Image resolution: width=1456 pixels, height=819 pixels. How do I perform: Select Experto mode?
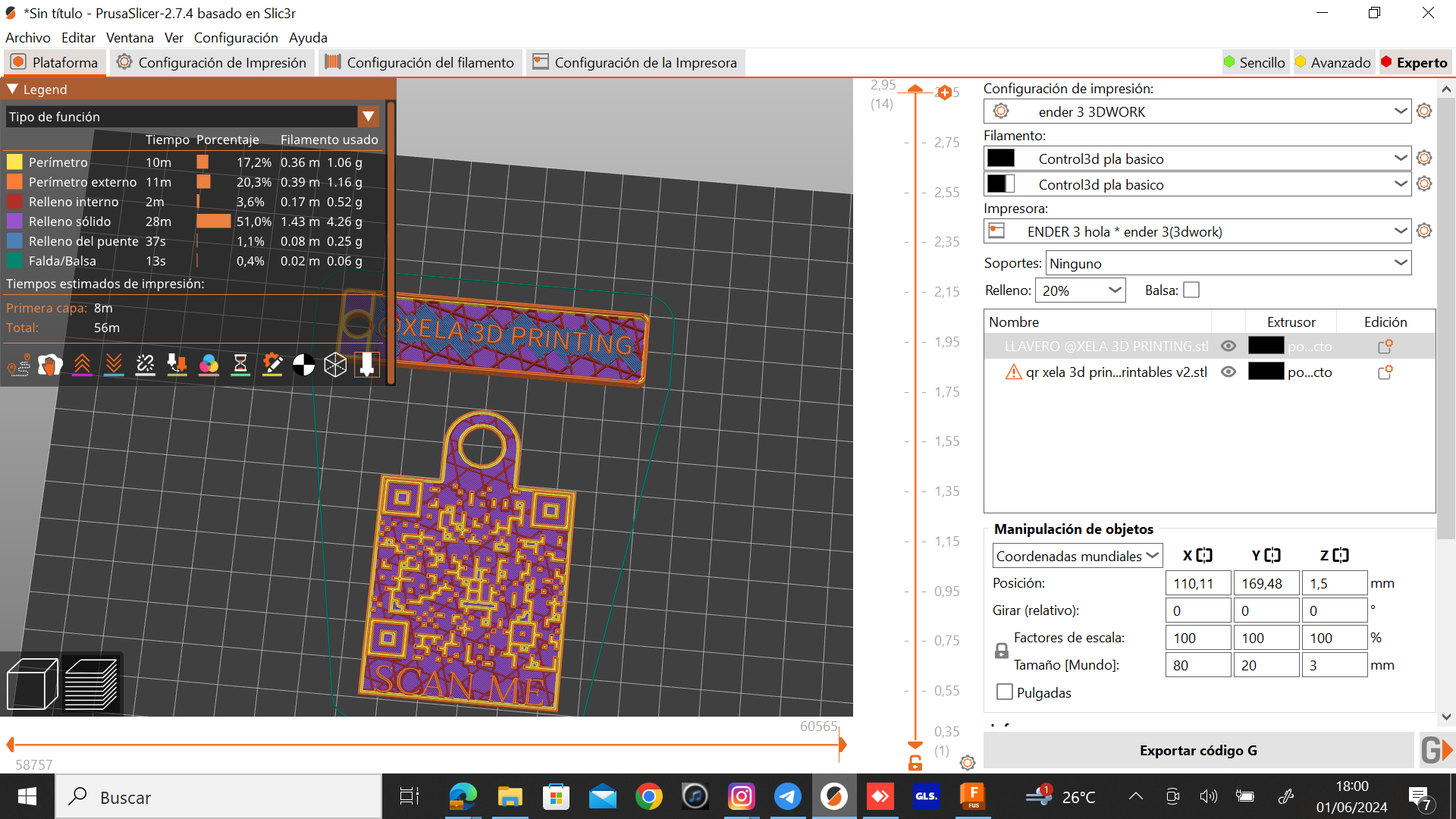click(x=1414, y=63)
